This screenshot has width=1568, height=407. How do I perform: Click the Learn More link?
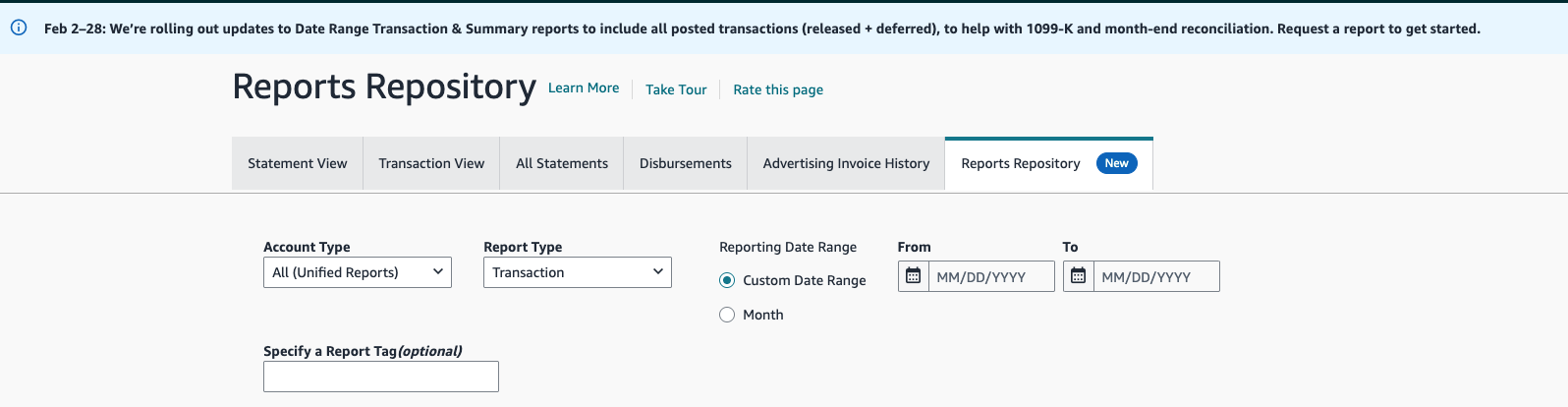click(x=584, y=87)
